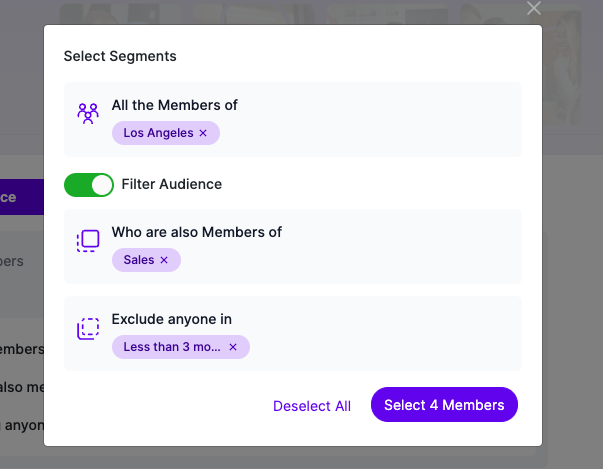Select the Los Angeles chip label
This screenshot has width=603, height=469.
click(x=158, y=133)
